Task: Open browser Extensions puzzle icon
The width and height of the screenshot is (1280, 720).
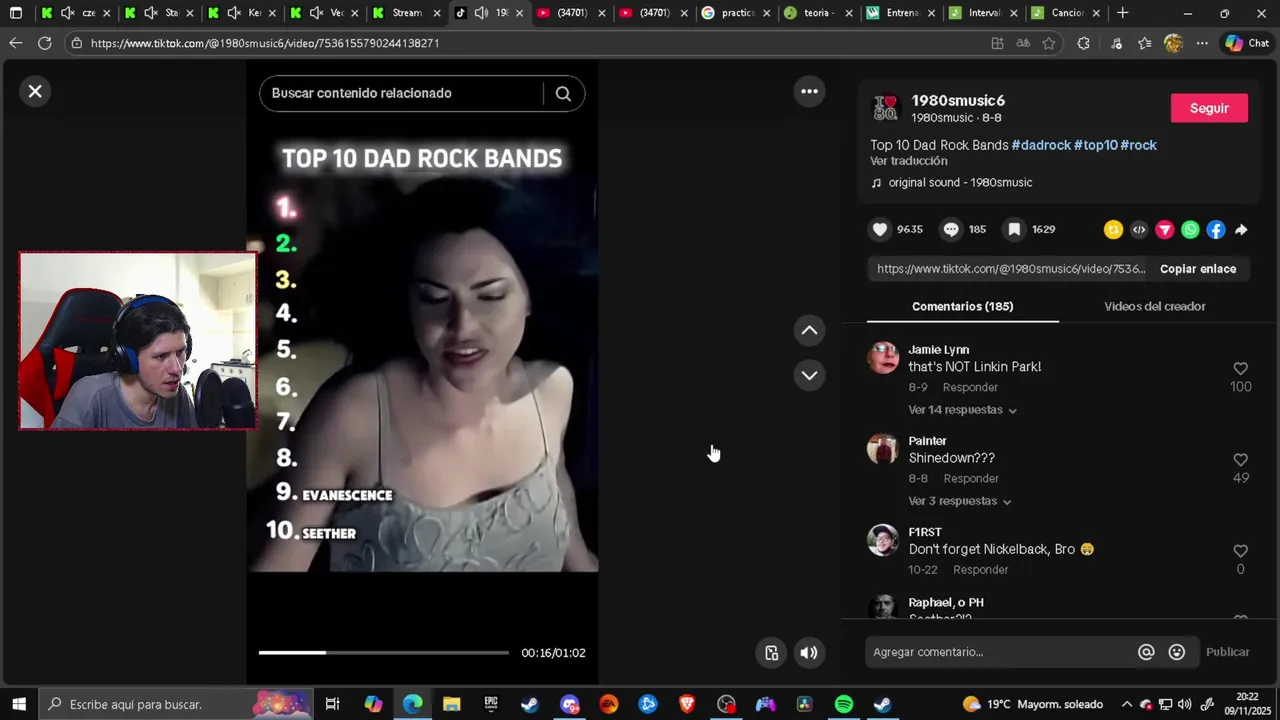Action: tap(1083, 43)
